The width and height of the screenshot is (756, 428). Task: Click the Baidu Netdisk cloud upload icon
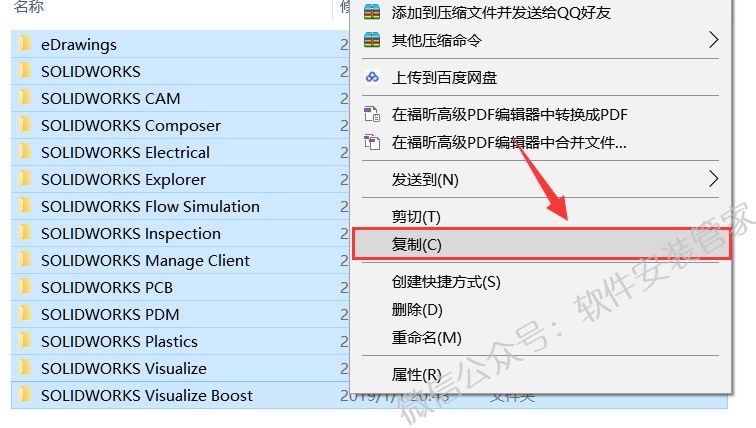pyautogui.click(x=372, y=77)
